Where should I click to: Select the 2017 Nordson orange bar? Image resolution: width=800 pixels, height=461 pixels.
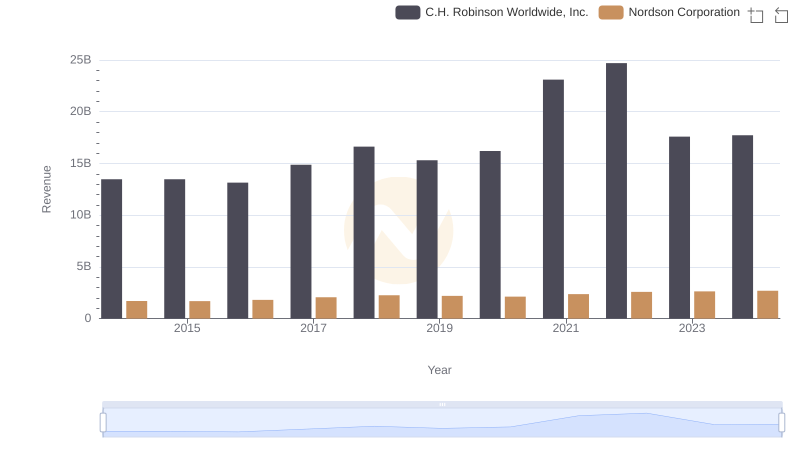click(326, 308)
